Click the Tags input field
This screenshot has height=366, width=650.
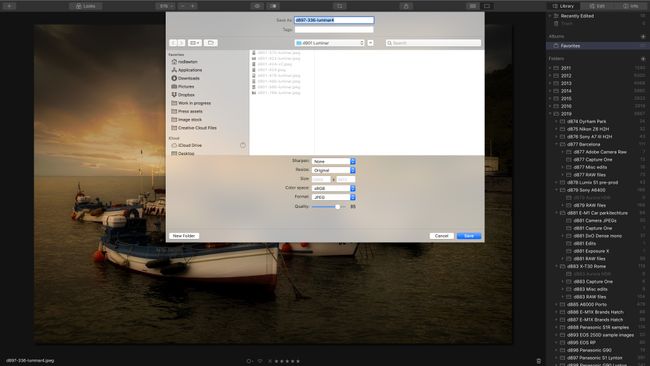click(x=334, y=29)
